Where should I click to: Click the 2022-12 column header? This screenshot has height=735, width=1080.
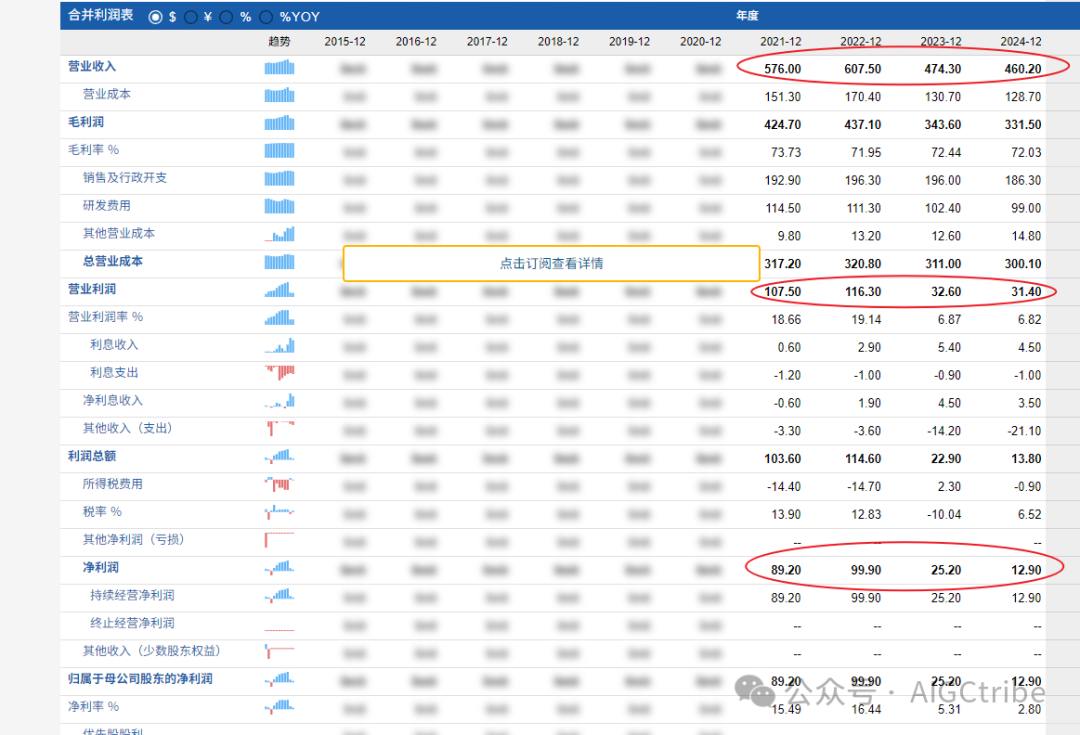[860, 41]
